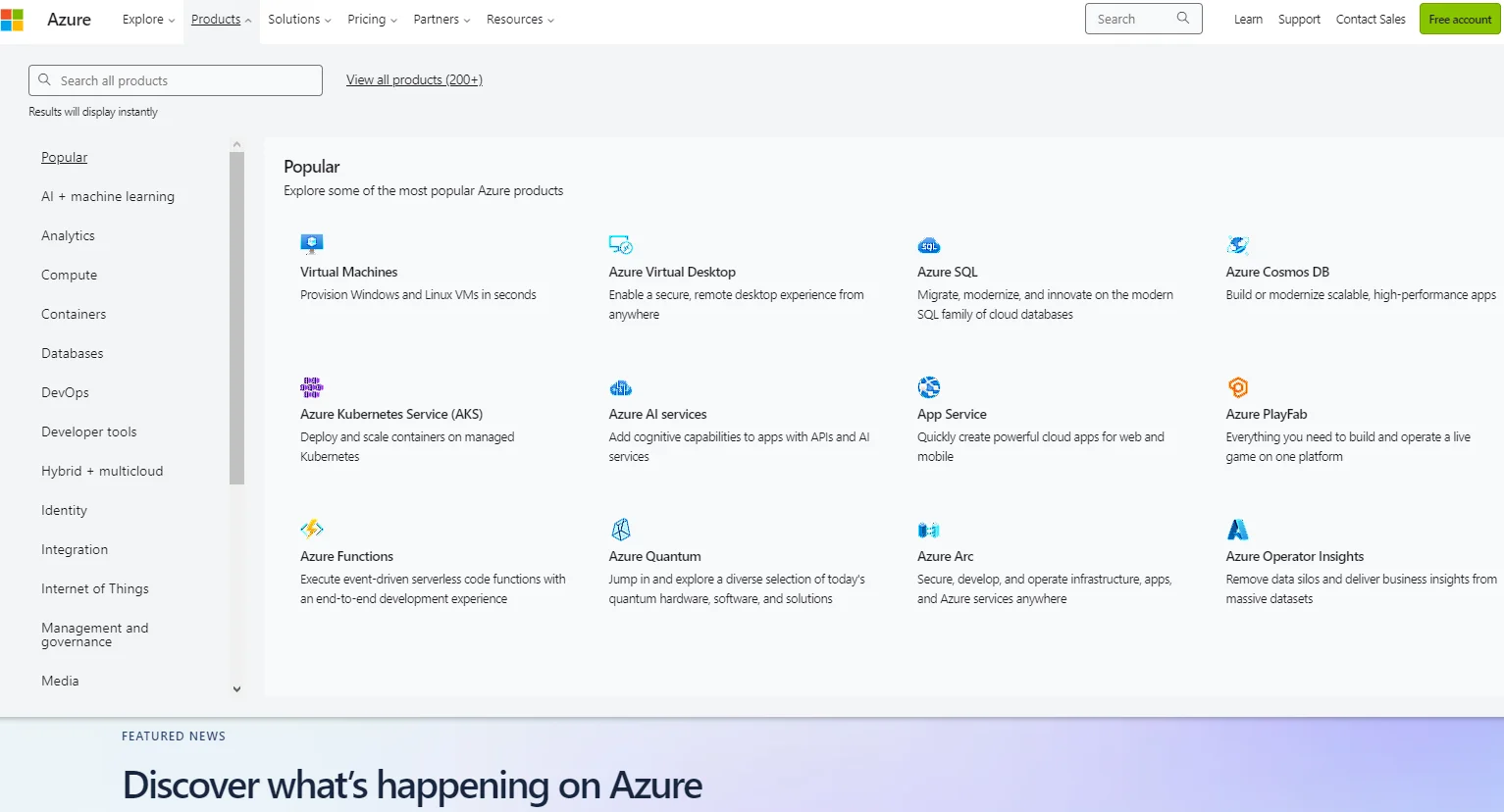Click the Azure Kubernetes Service icon
This screenshot has width=1504, height=812.
point(312,386)
